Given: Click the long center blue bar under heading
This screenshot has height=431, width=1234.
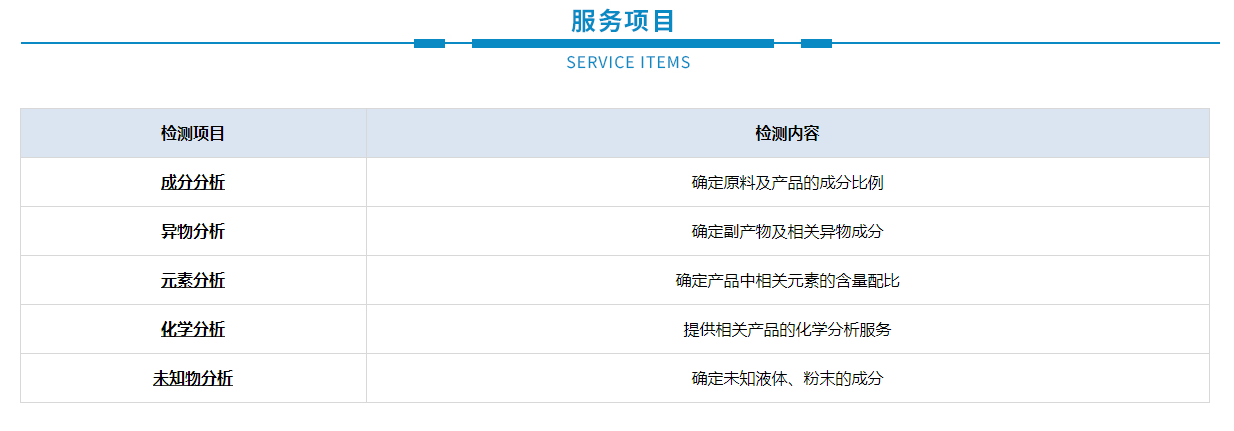Looking at the screenshot, I should coord(622,43).
